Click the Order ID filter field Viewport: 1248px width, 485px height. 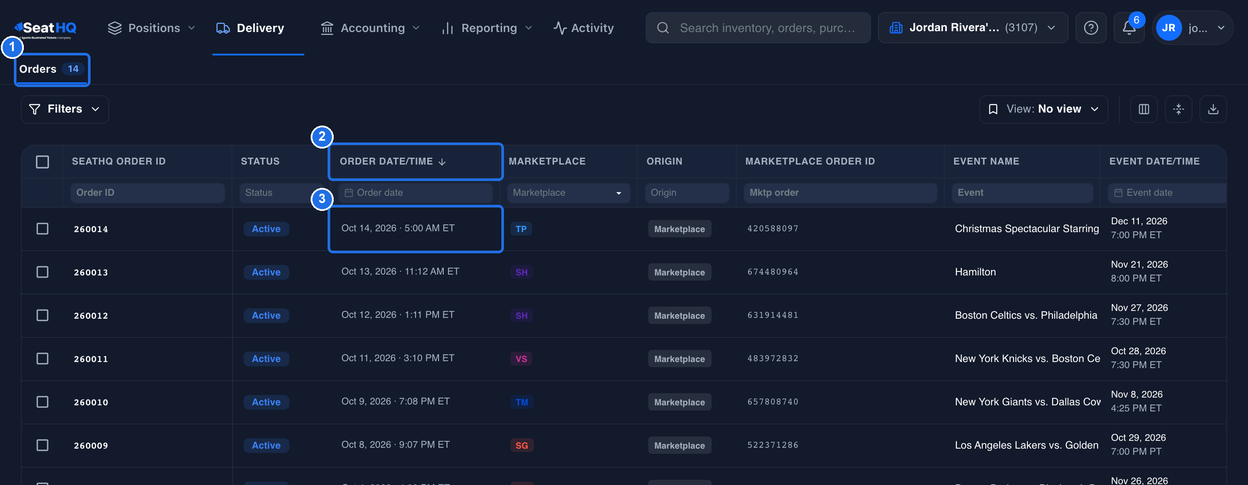(x=149, y=193)
